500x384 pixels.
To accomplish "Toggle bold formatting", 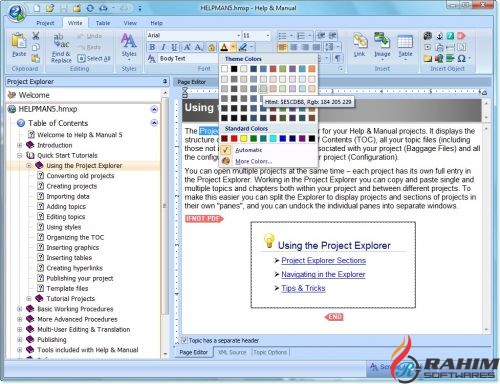I will 152,47.
